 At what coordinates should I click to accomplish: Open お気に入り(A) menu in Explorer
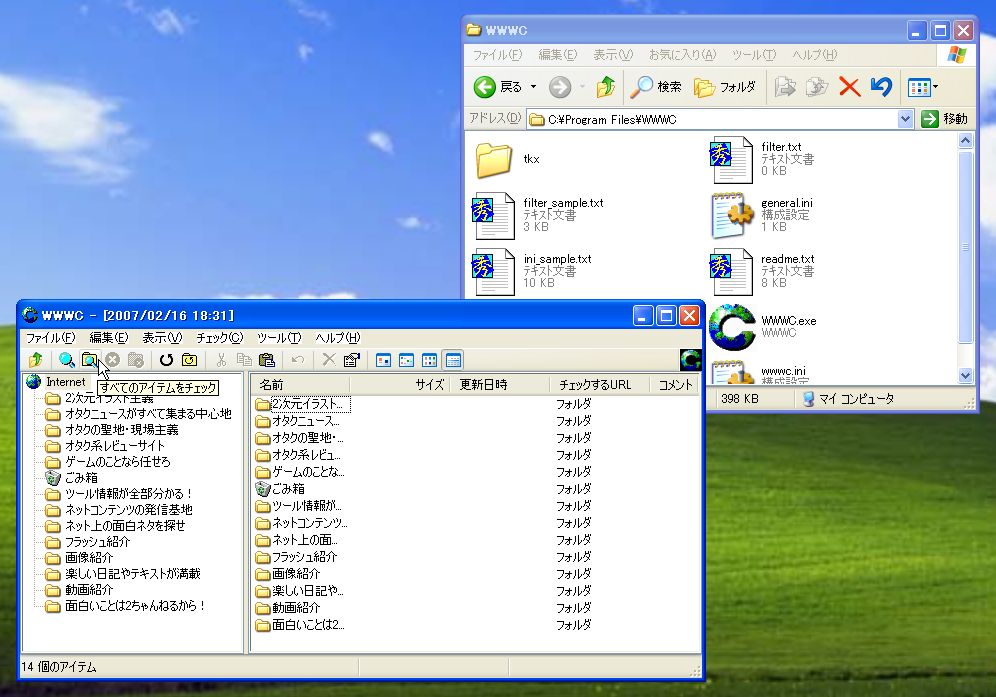tap(682, 55)
